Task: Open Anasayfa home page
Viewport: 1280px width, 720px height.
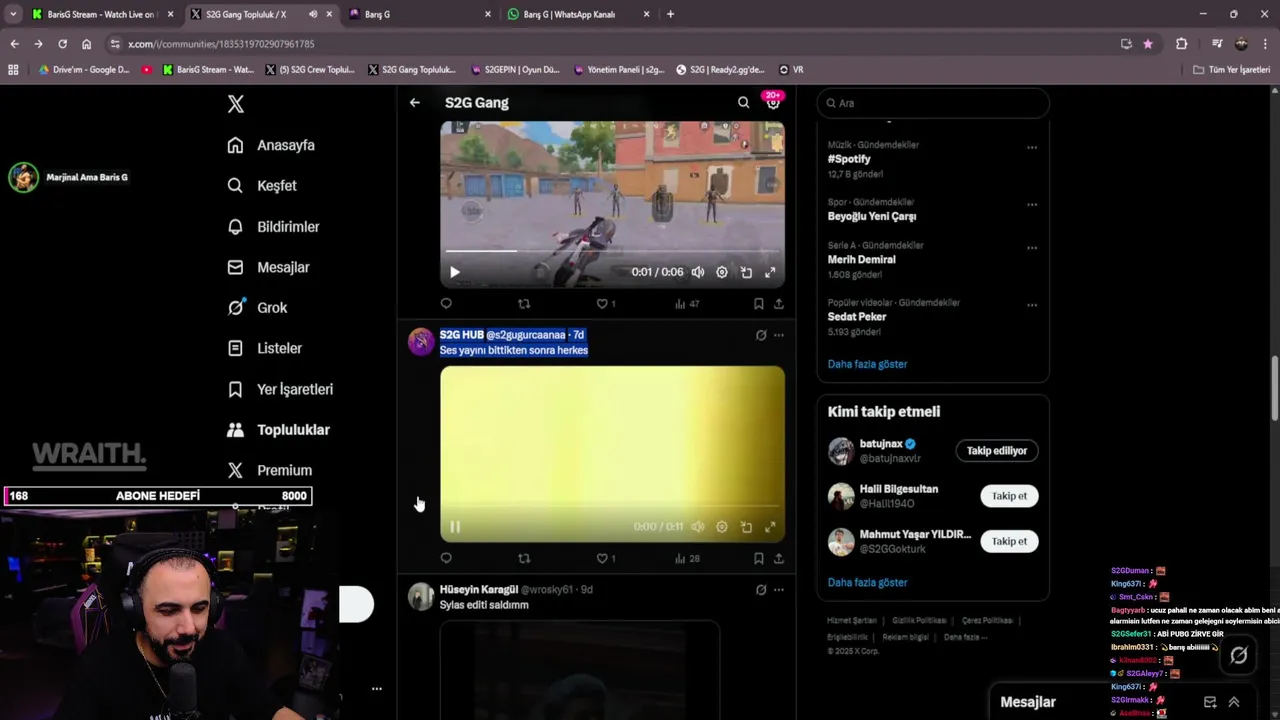Action: point(271,145)
